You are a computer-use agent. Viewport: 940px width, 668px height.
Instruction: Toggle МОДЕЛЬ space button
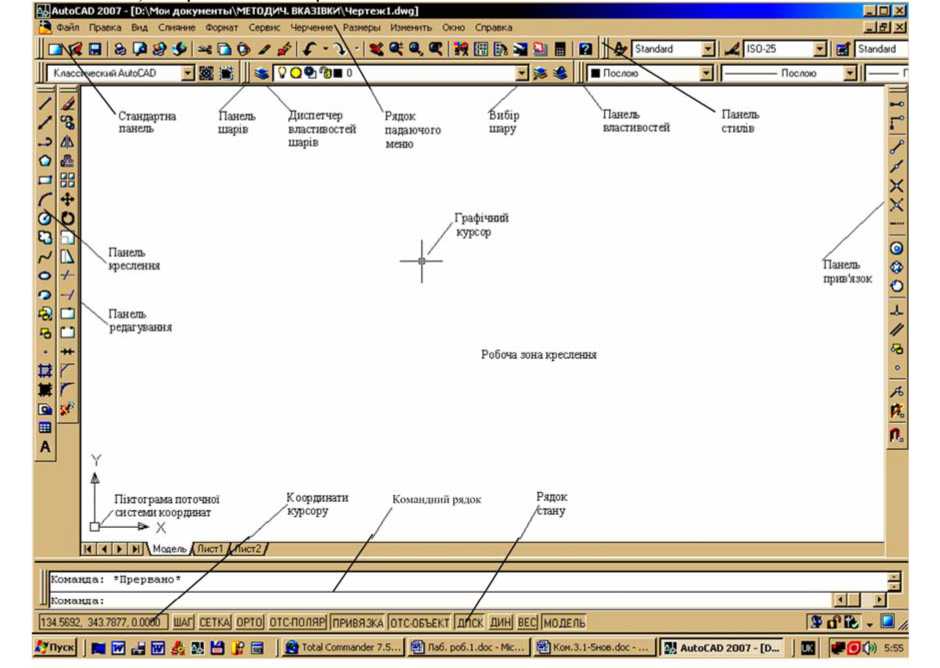tap(564, 622)
